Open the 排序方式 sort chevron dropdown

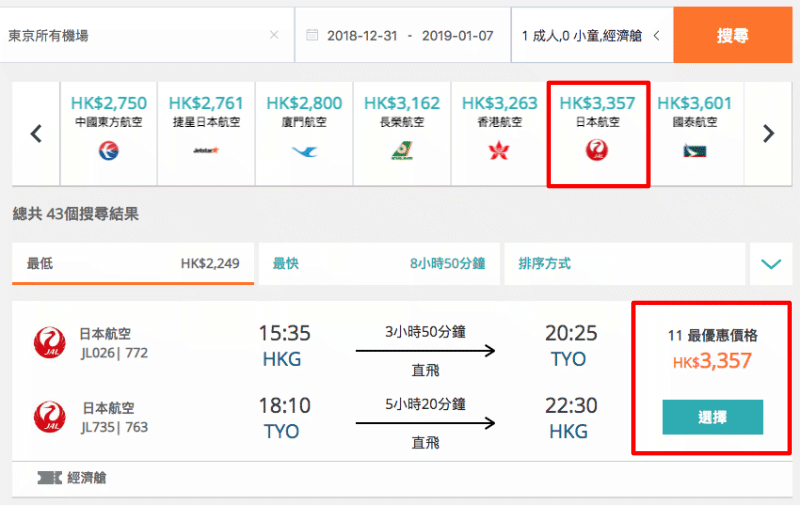[771, 264]
